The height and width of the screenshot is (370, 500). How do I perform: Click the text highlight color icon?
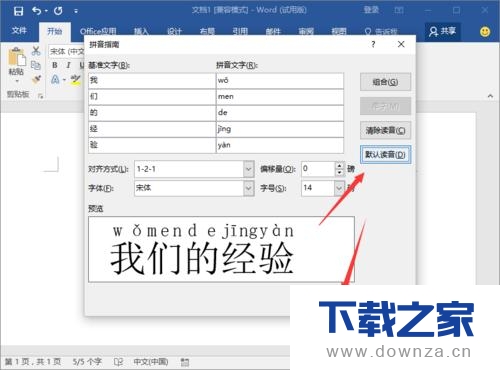tap(76, 80)
